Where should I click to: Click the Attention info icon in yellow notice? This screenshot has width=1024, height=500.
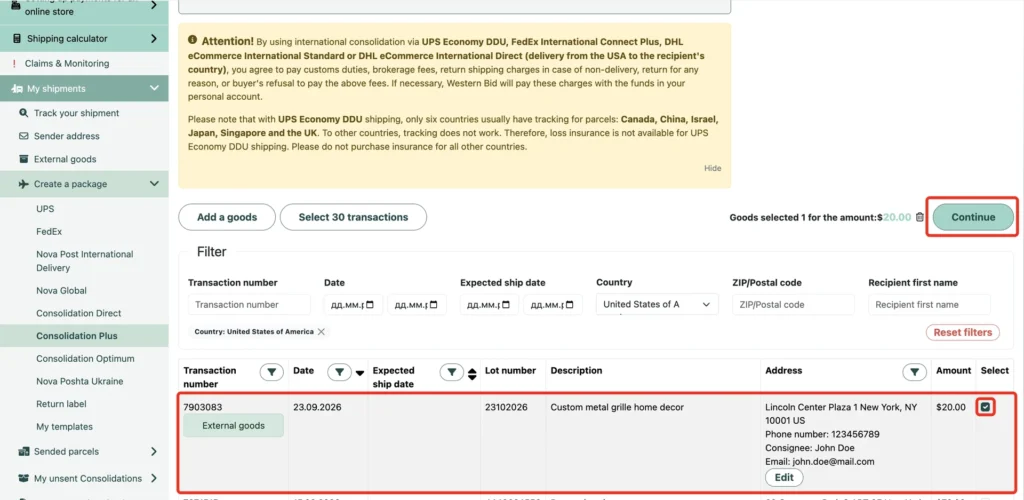(193, 40)
